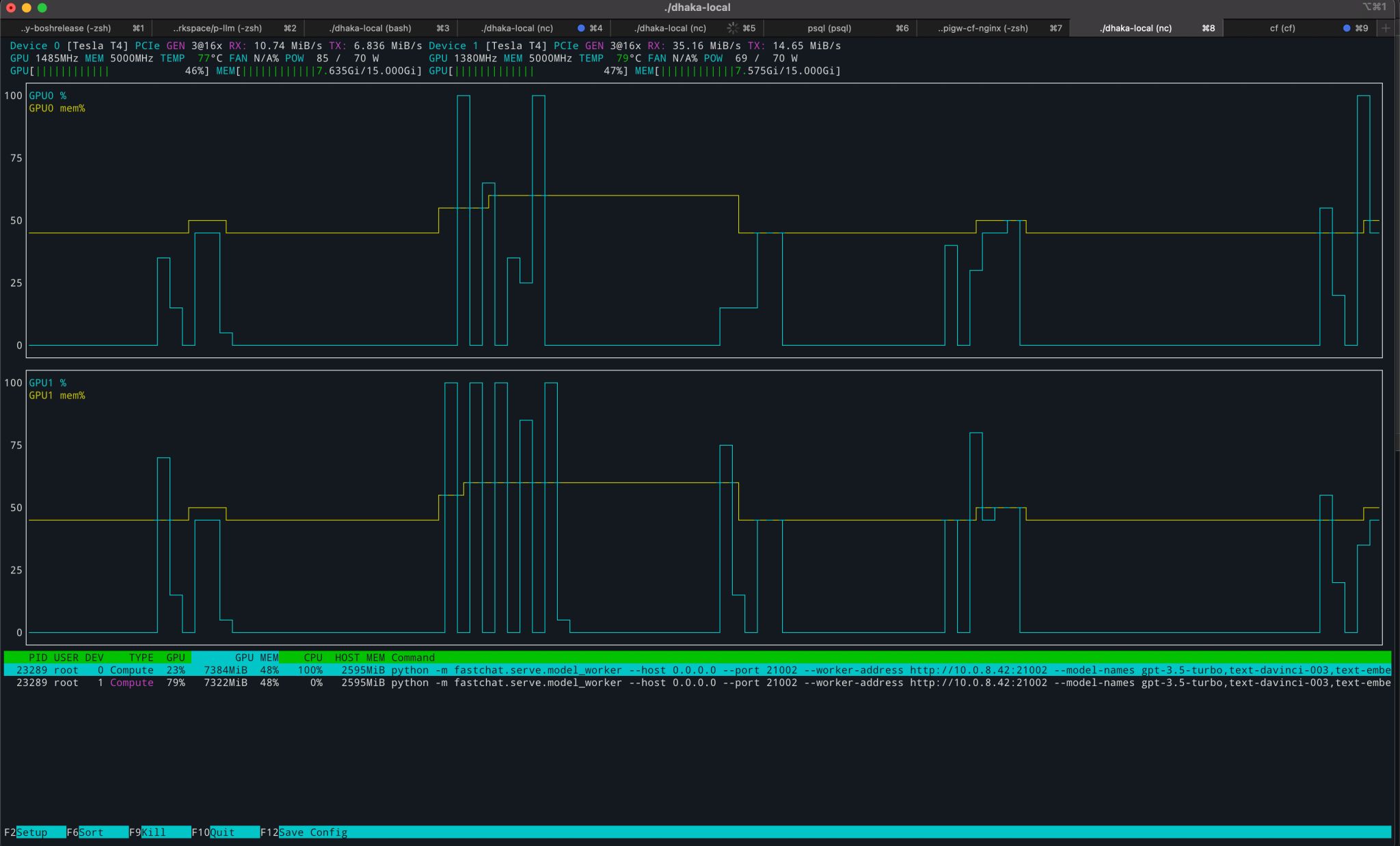Click F10 Quit to exit nvtop
The height and width of the screenshot is (846, 1400).
[226, 832]
